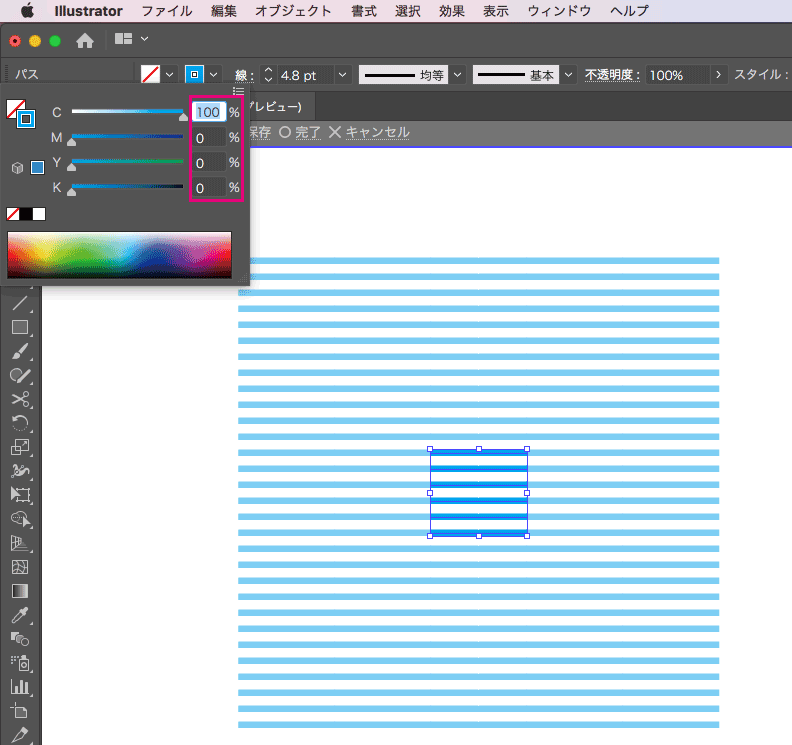Screen dimensions: 792x745
Task: Open the 基本 brush definition dropdown
Action: click(x=569, y=75)
